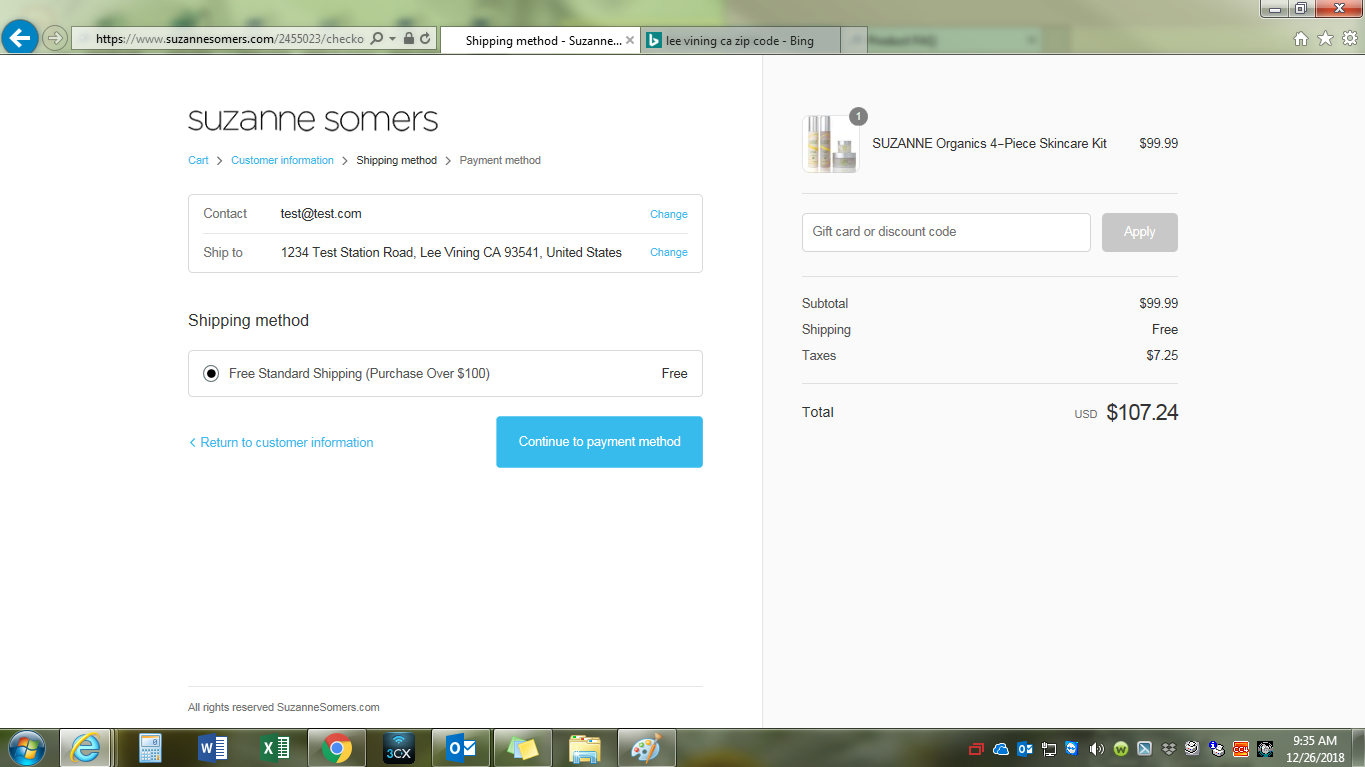1365x767 pixels.
Task: Click the address bar search magnifier icon
Action: tap(377, 39)
